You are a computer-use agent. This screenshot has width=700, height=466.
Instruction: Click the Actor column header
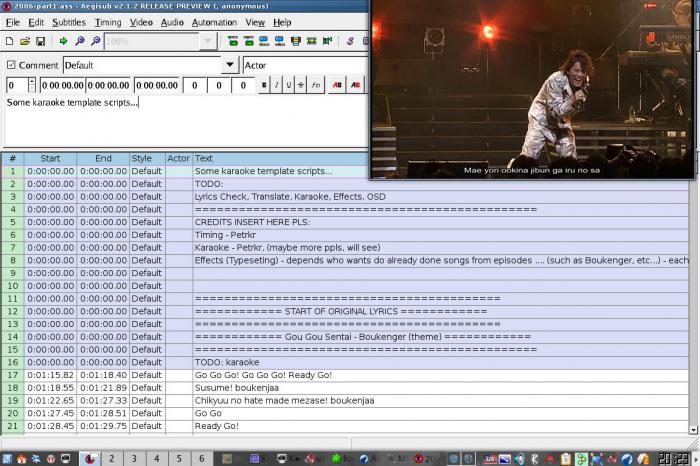178,158
